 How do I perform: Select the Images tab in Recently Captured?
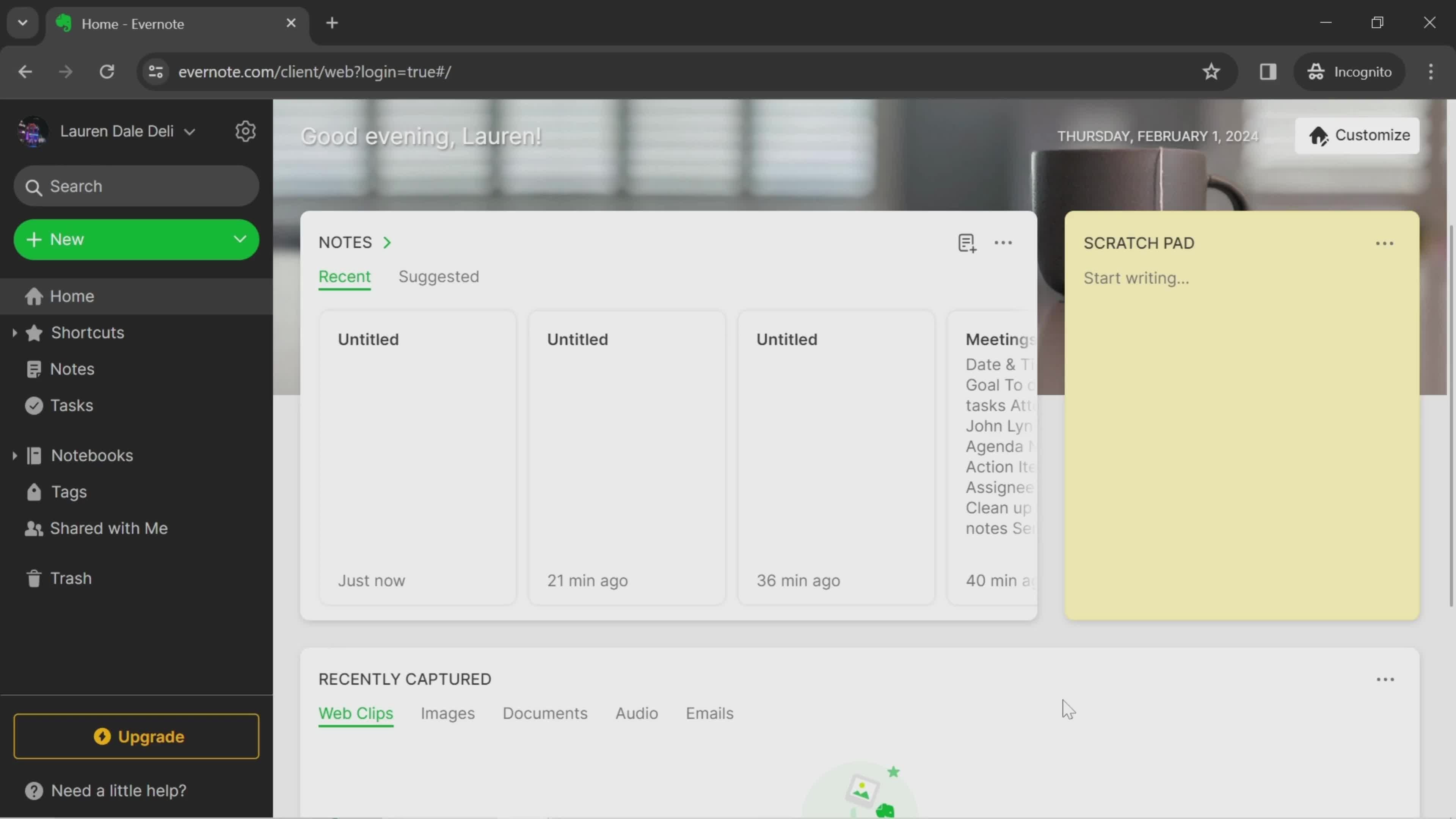447,713
